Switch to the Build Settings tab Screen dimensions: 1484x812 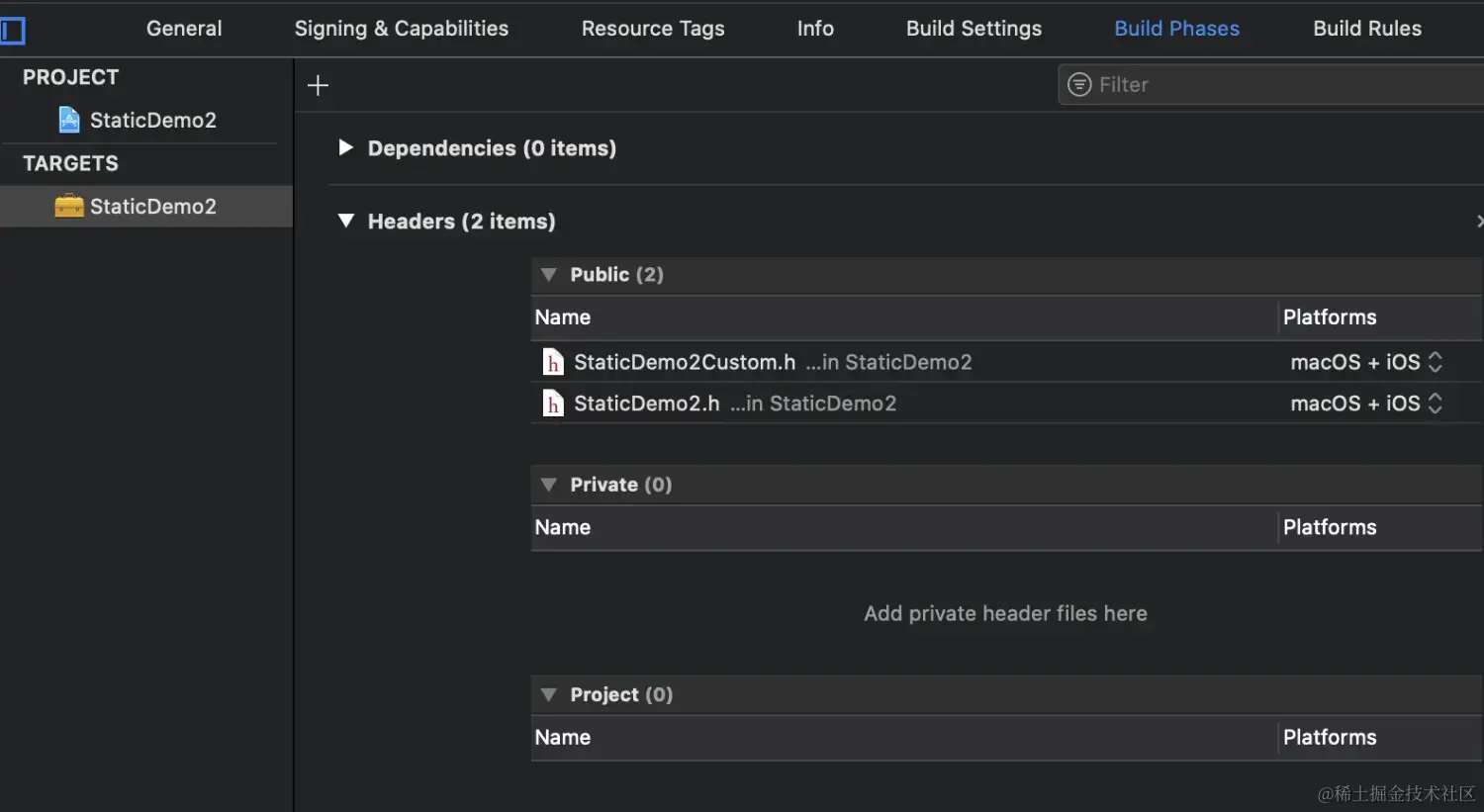974,29
